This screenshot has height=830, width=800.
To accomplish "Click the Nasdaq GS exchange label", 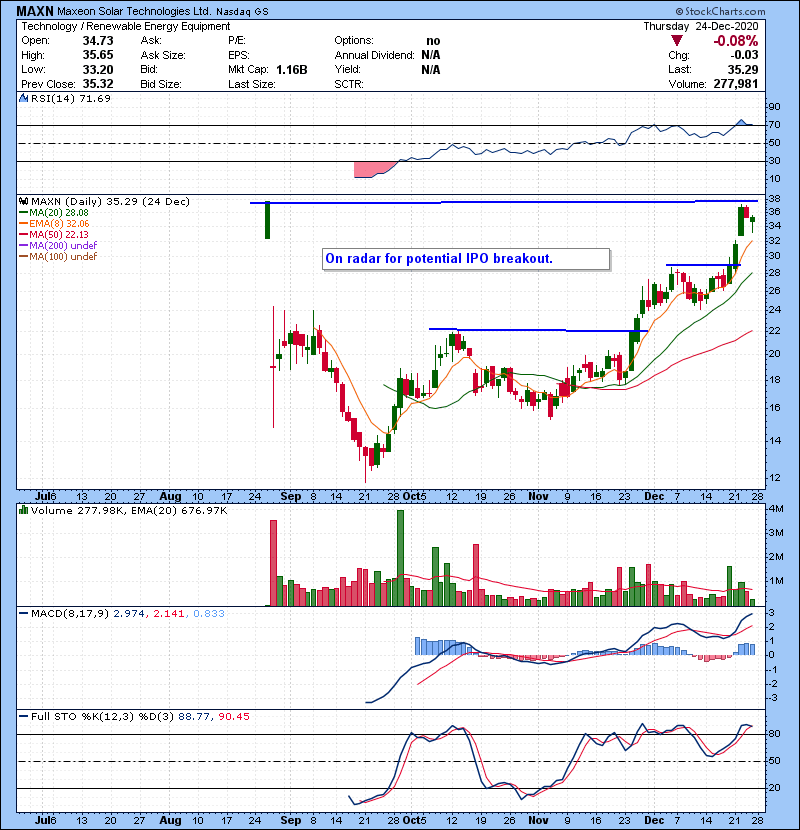I will pyautogui.click(x=242, y=12).
